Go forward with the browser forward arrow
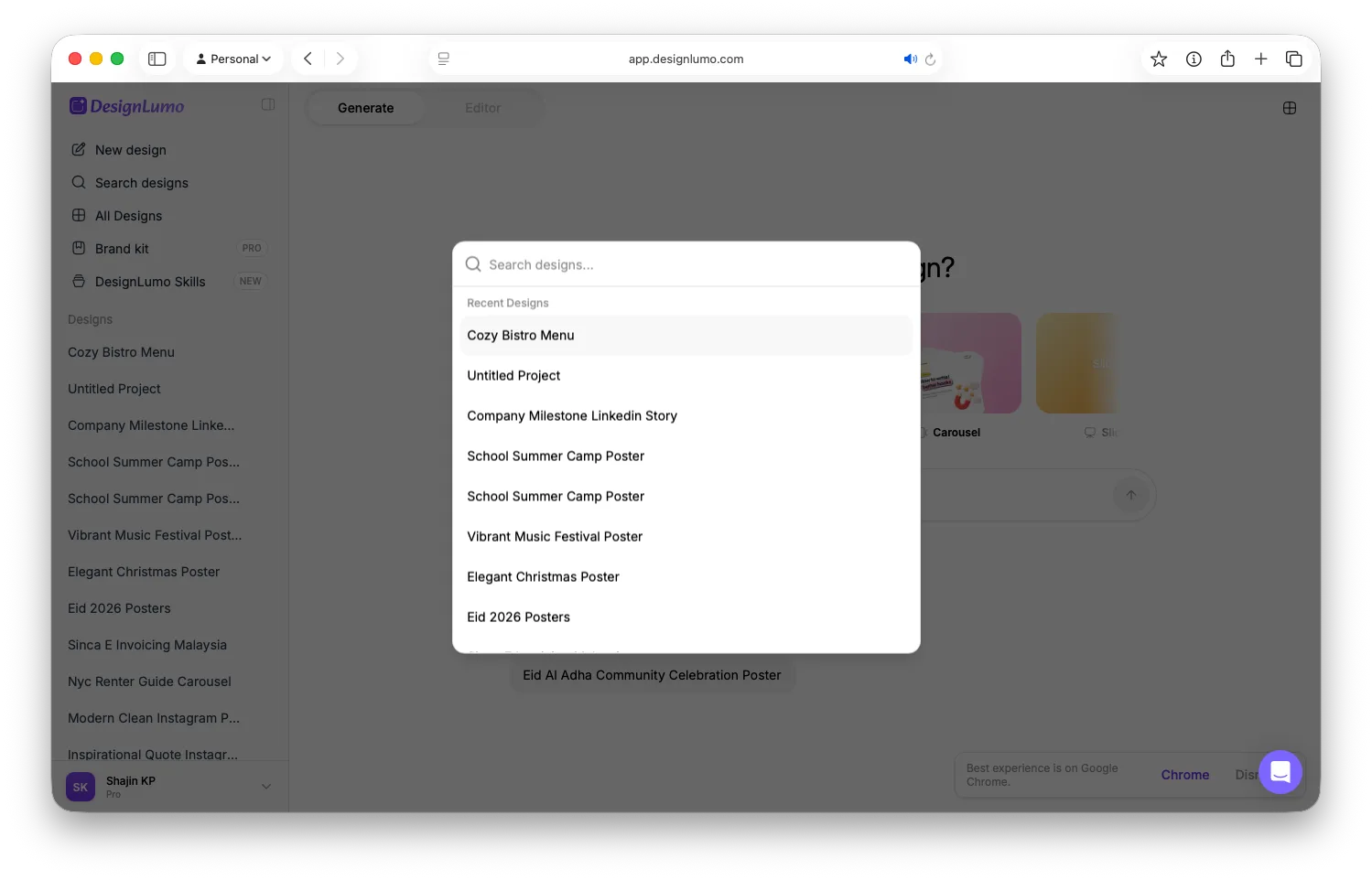Screen dimensions: 1372x880 click(x=340, y=59)
